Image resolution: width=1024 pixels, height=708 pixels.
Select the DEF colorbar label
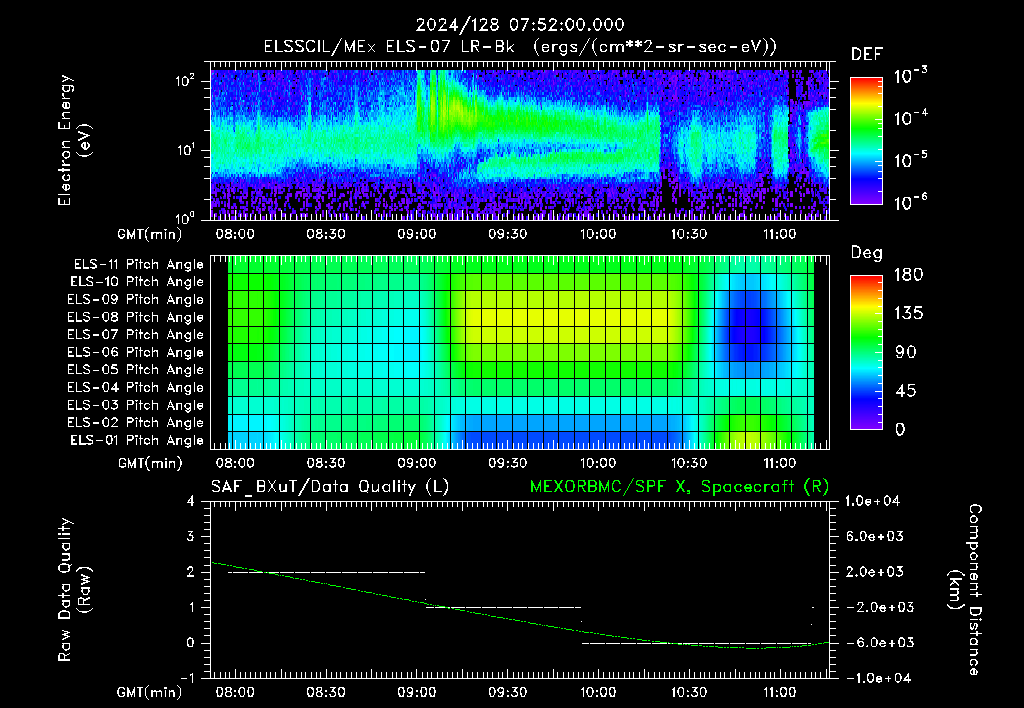[867, 54]
